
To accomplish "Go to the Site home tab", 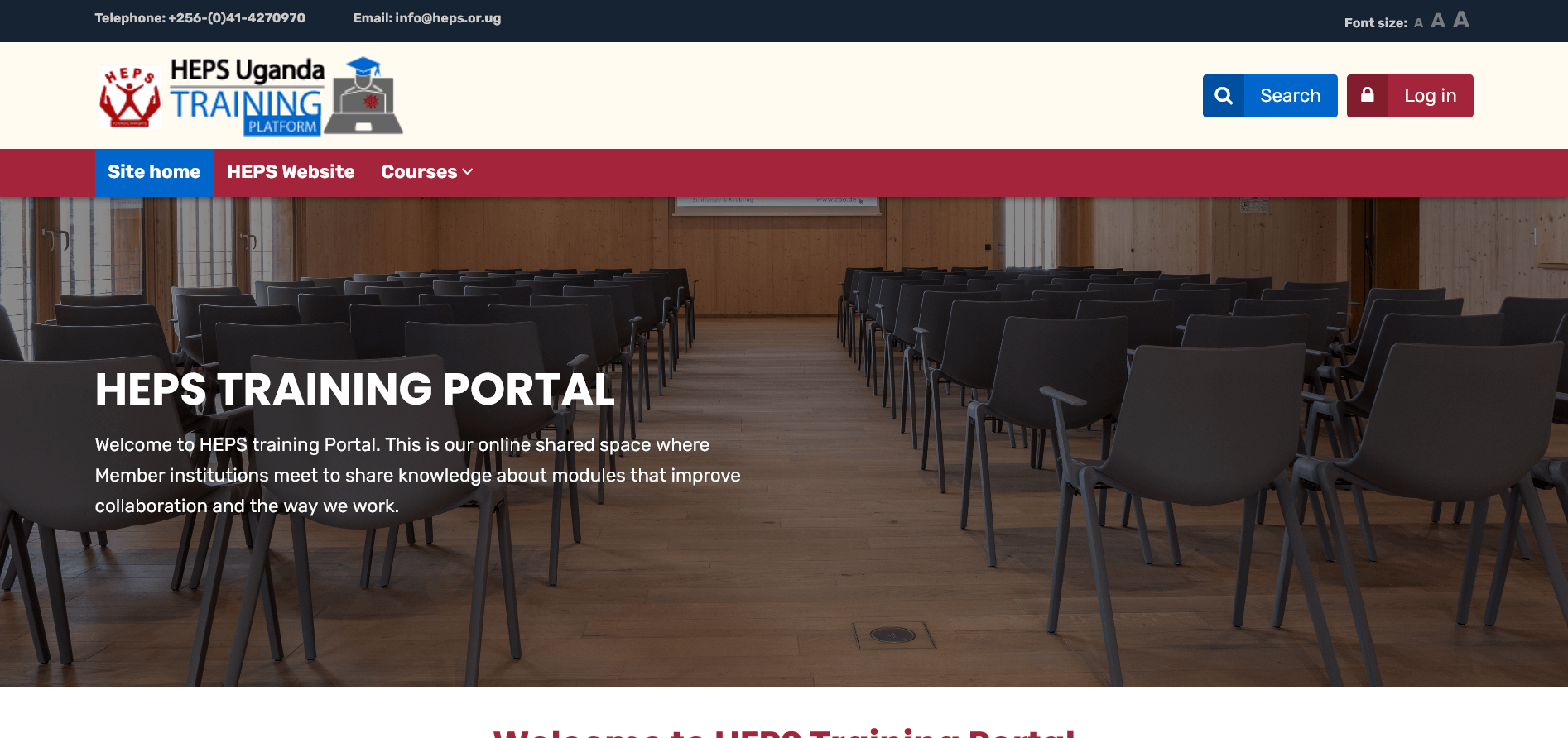I will tap(154, 172).
